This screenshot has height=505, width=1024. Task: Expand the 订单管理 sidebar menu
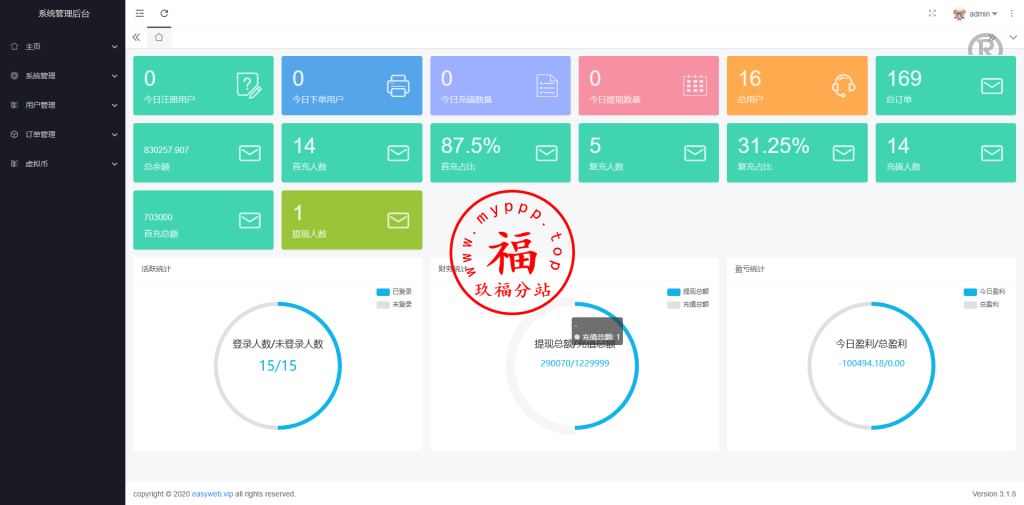(x=60, y=134)
